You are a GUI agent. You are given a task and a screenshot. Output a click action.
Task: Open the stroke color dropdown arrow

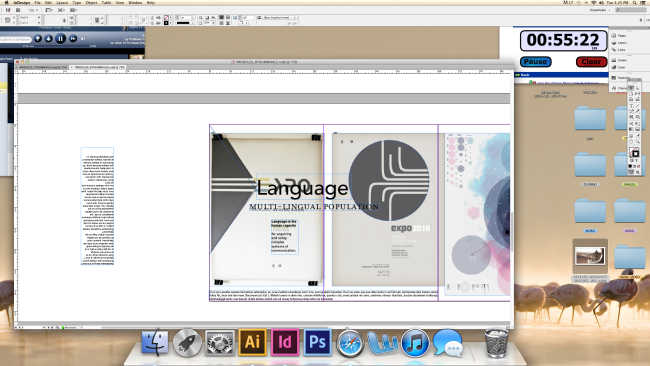171,23
